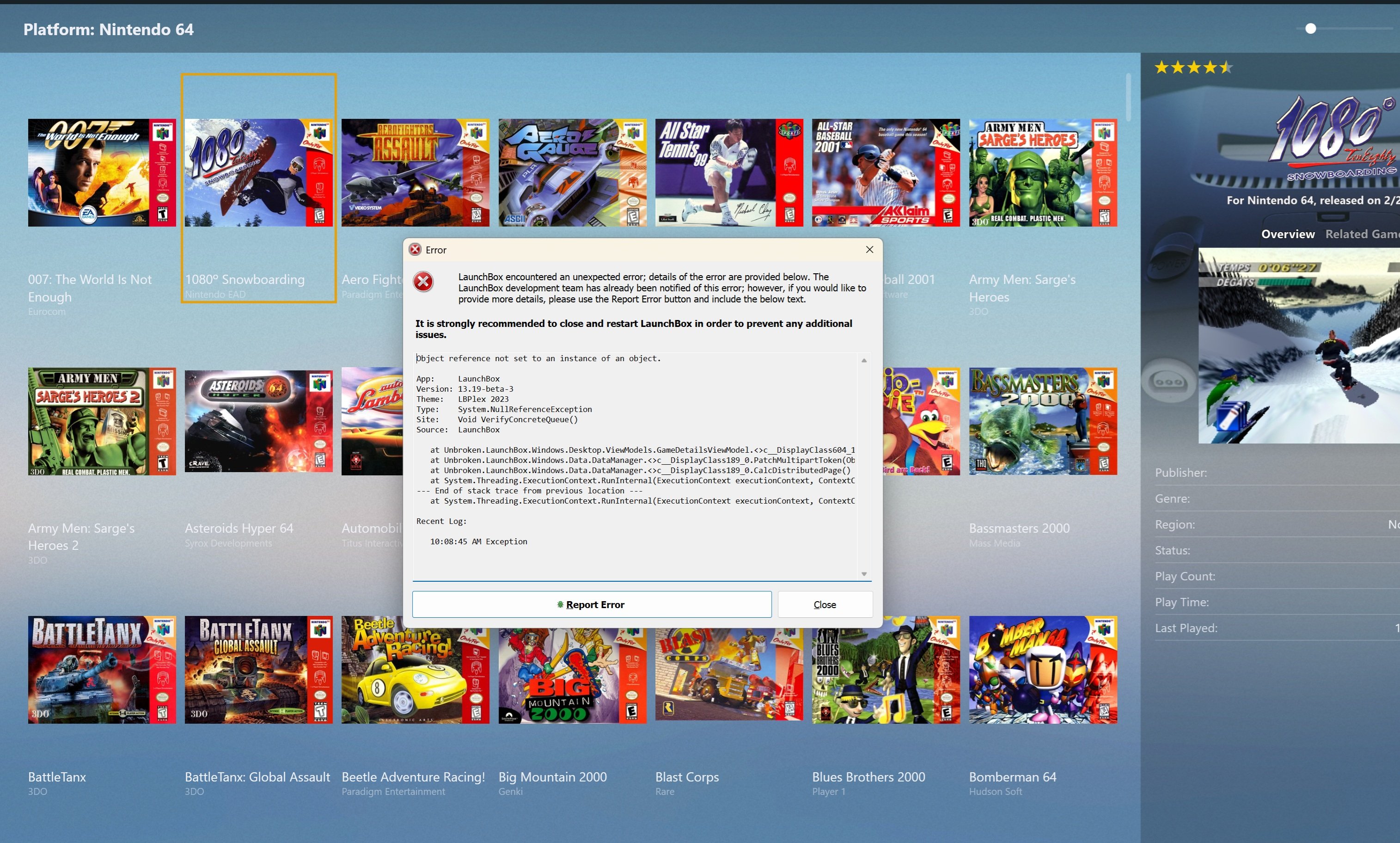The width and height of the screenshot is (1400, 843).
Task: Select Bomberman 64 box art
Action: click(1043, 670)
